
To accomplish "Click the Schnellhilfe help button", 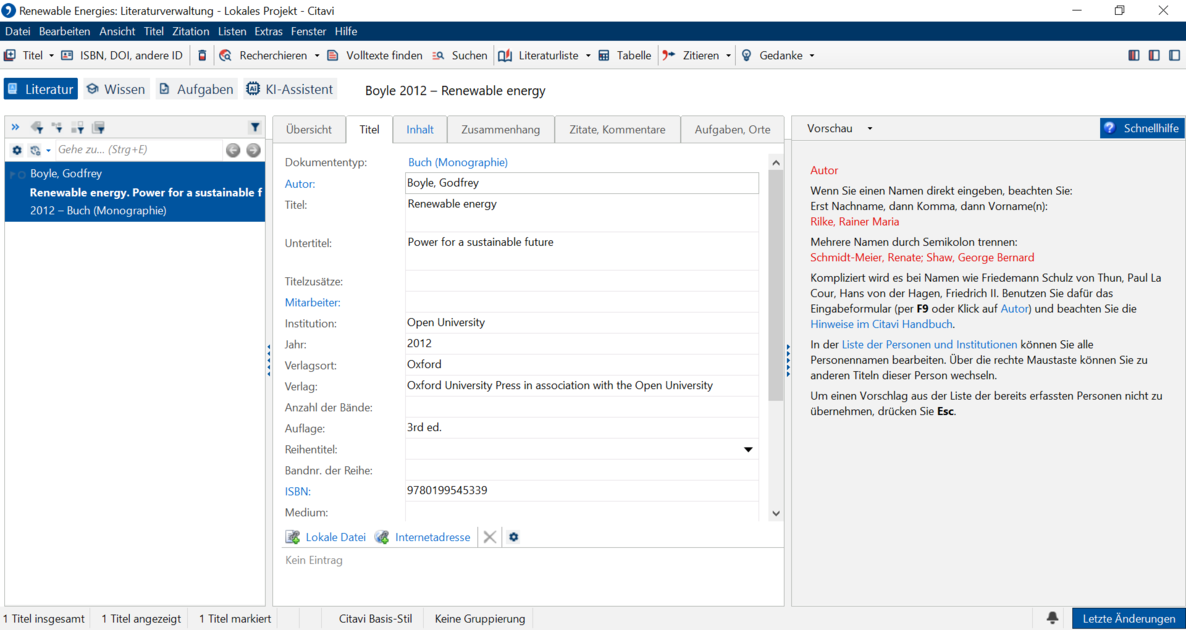I will (1142, 128).
